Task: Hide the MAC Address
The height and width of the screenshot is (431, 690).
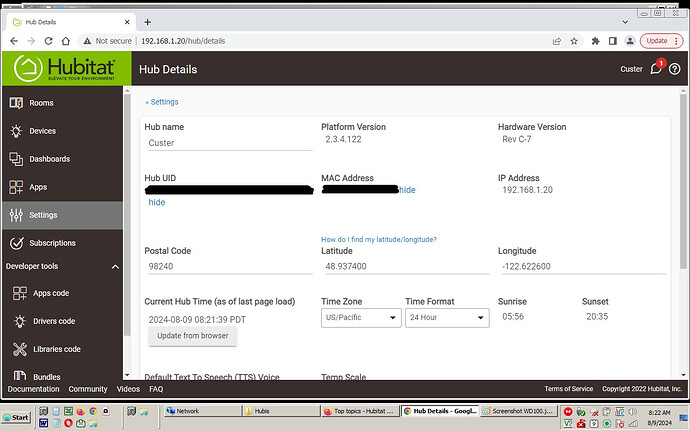Action: 407,190
